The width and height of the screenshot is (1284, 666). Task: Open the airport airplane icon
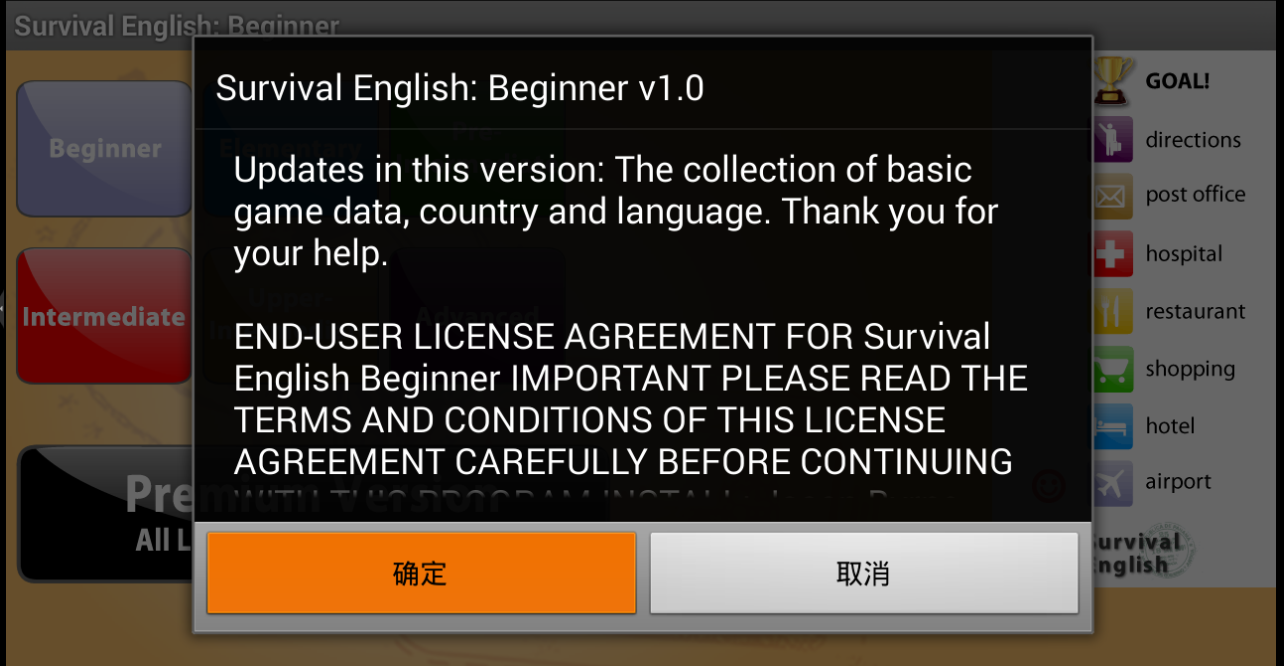click(1113, 483)
